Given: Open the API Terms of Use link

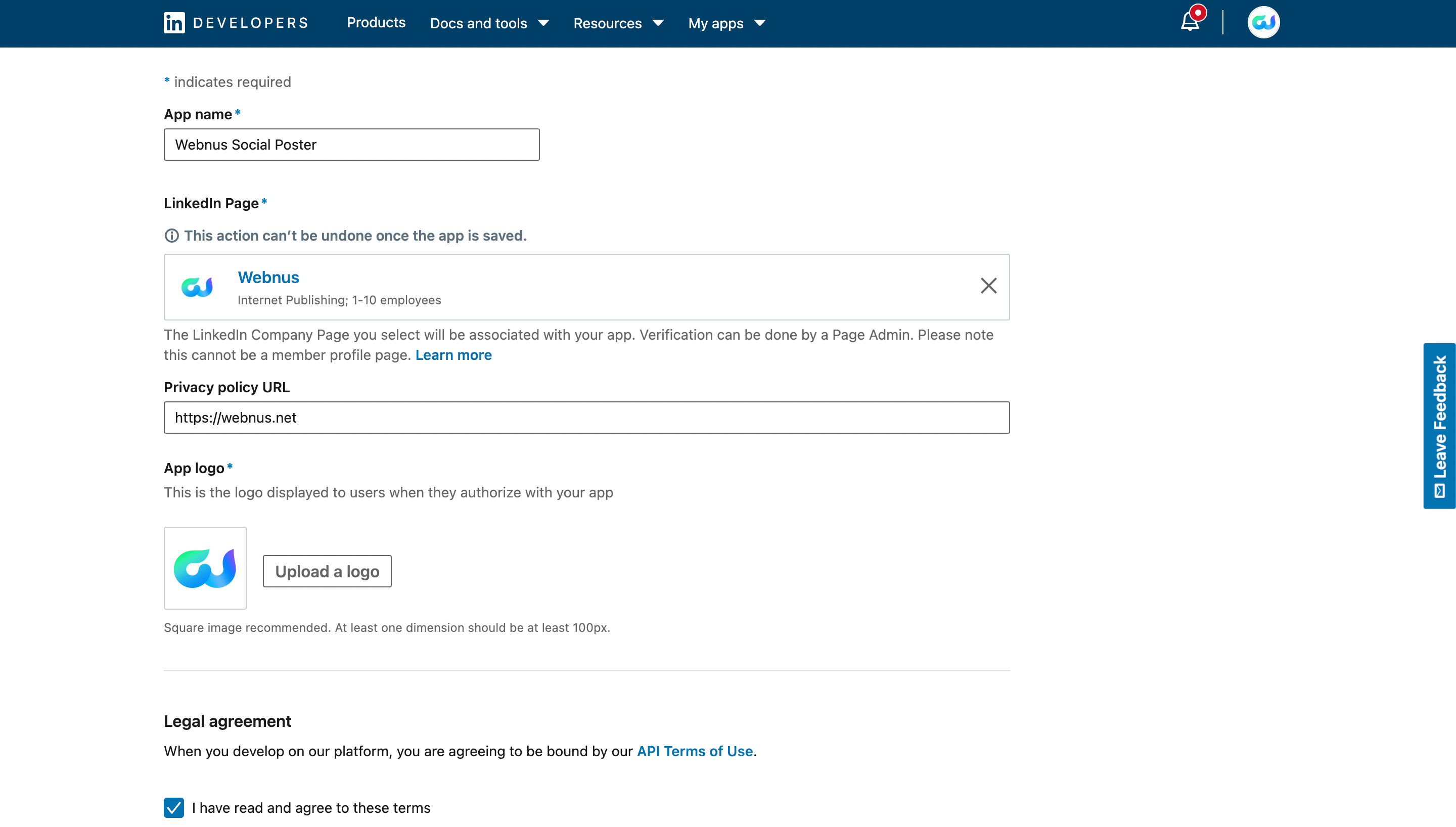Looking at the screenshot, I should click(695, 751).
